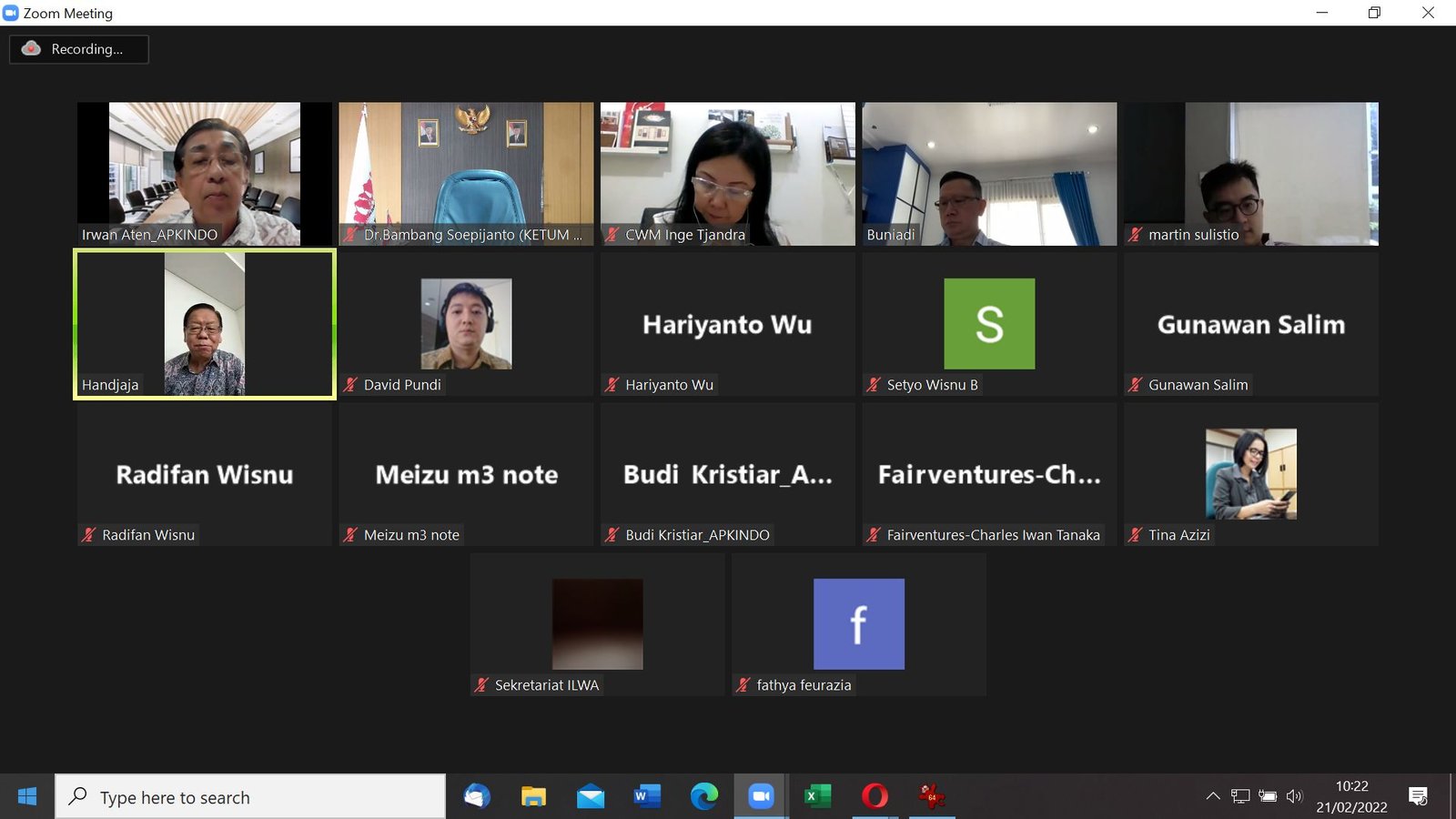The height and width of the screenshot is (819, 1456).
Task: Select Handjaja active speaker tile
Action: point(205,324)
